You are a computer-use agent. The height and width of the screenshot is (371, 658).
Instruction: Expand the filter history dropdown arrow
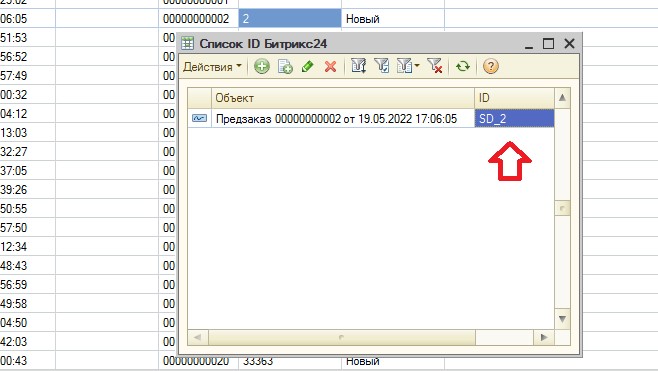pyautogui.click(x=417, y=66)
